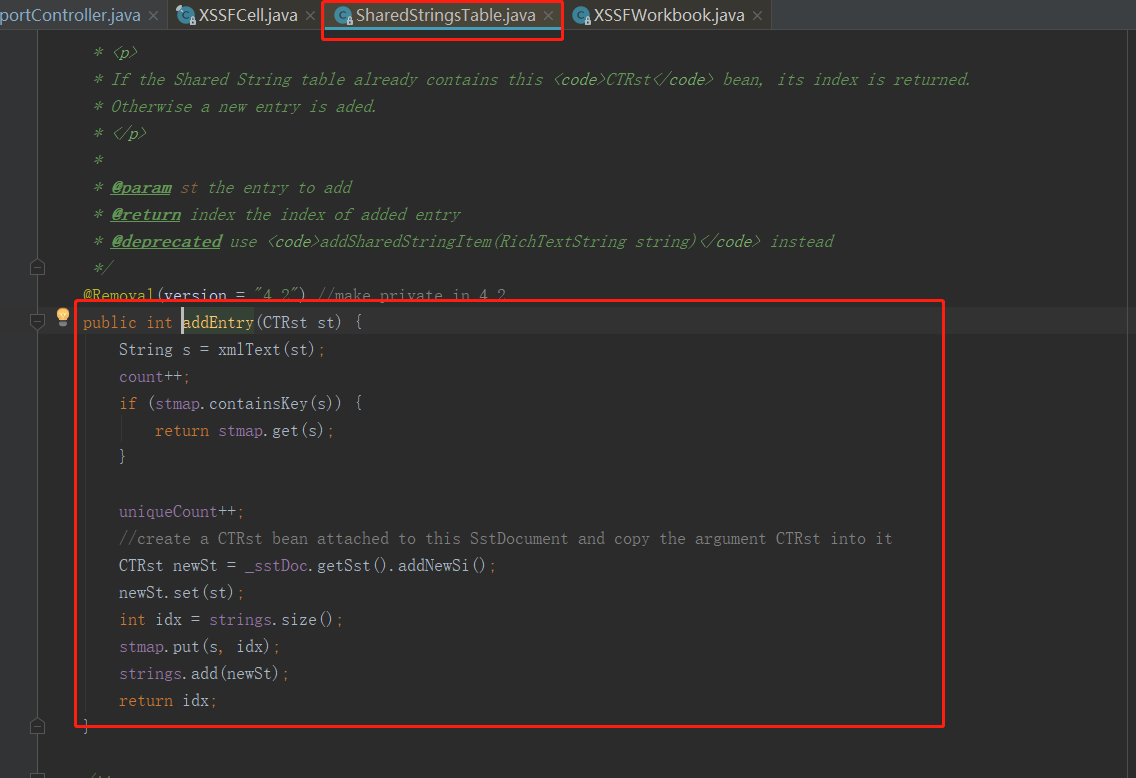The height and width of the screenshot is (778, 1136).
Task: Click the count++ statement
Action: [154, 377]
